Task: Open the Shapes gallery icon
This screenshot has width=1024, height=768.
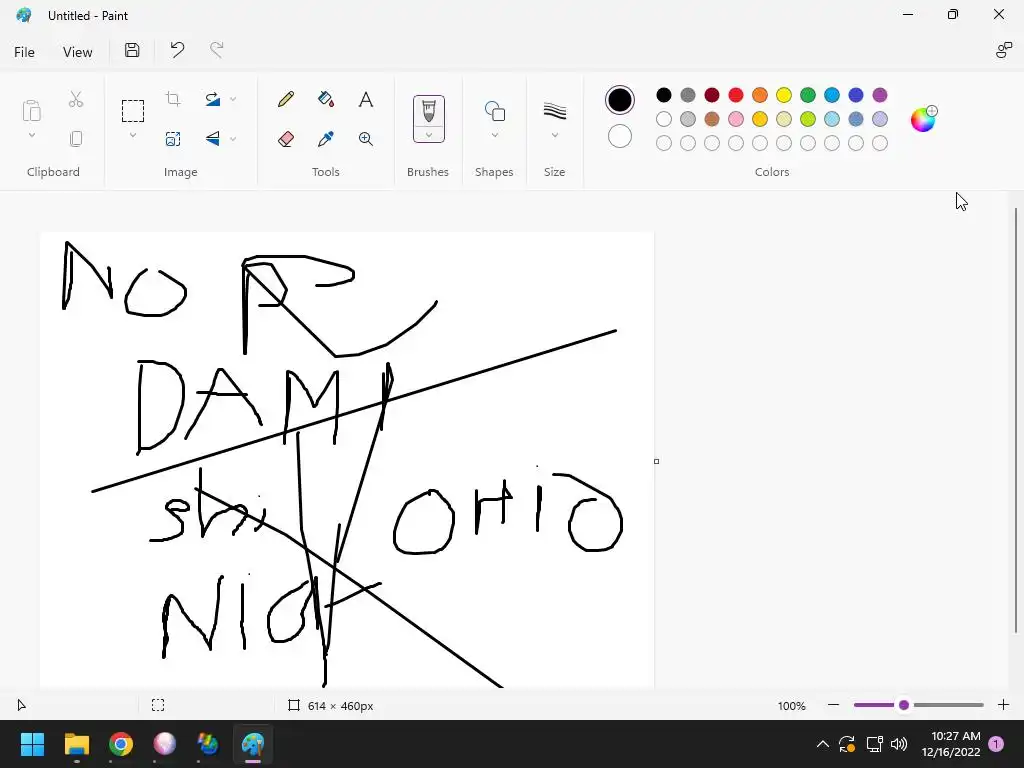Action: point(494,111)
